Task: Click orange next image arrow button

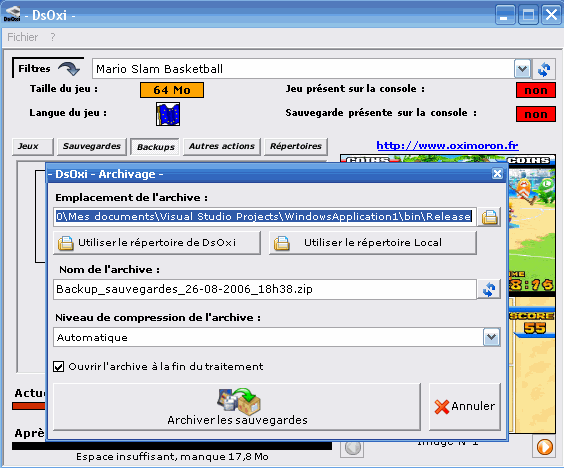Action: [544, 447]
